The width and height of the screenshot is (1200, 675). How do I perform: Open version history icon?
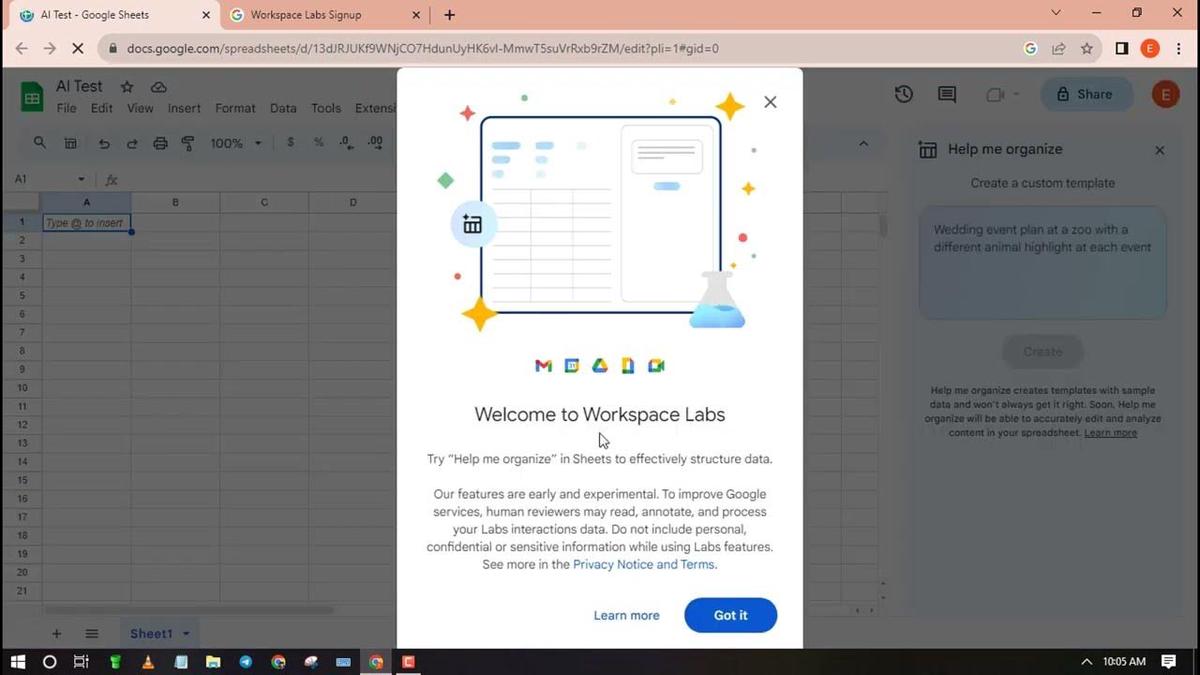click(903, 93)
